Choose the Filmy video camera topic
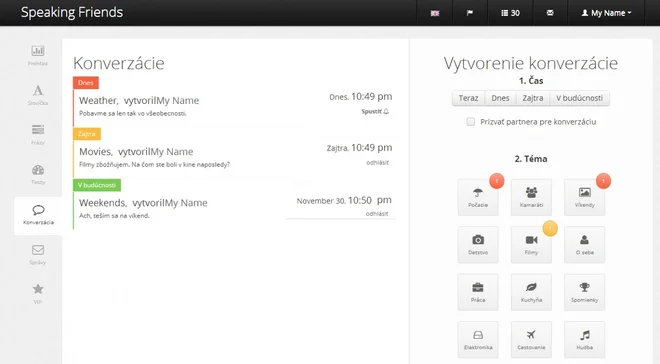Screen dimensions: 660x364 click(531, 245)
